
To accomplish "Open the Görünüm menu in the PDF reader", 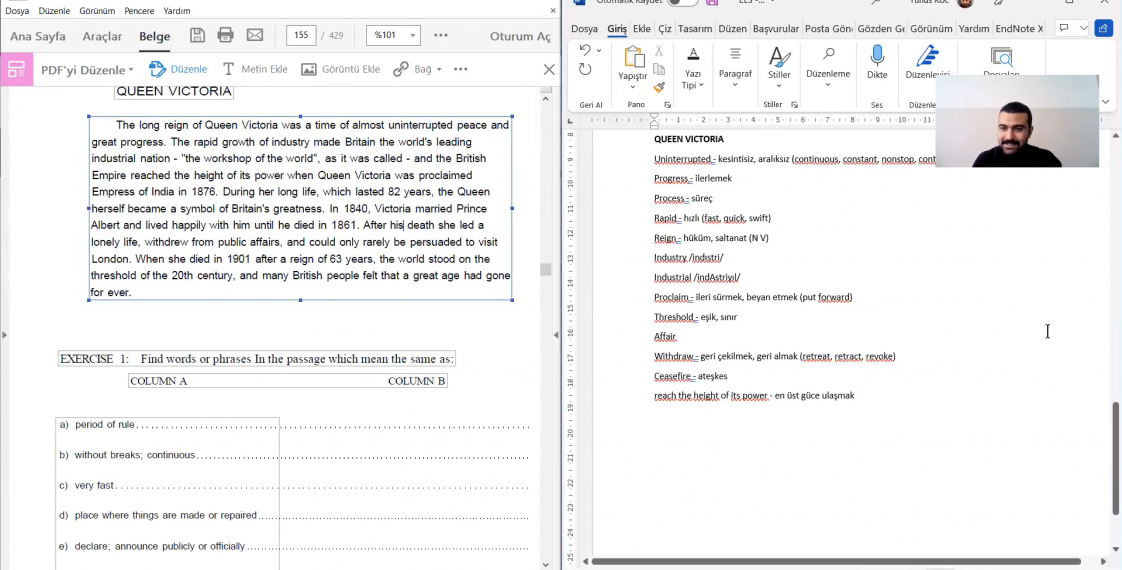I will (x=97, y=11).
